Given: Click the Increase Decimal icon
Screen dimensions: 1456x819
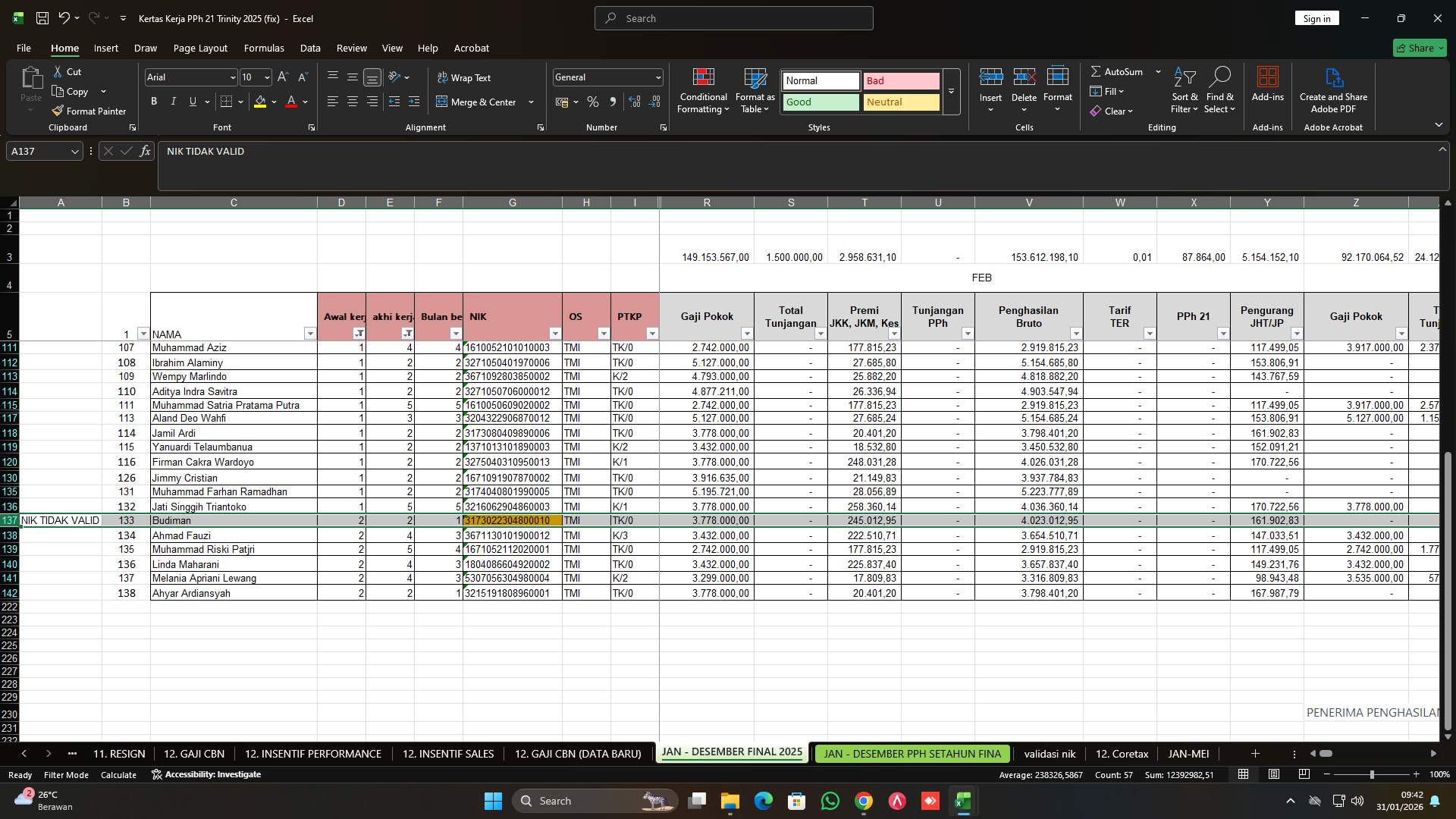Looking at the screenshot, I should click(635, 102).
